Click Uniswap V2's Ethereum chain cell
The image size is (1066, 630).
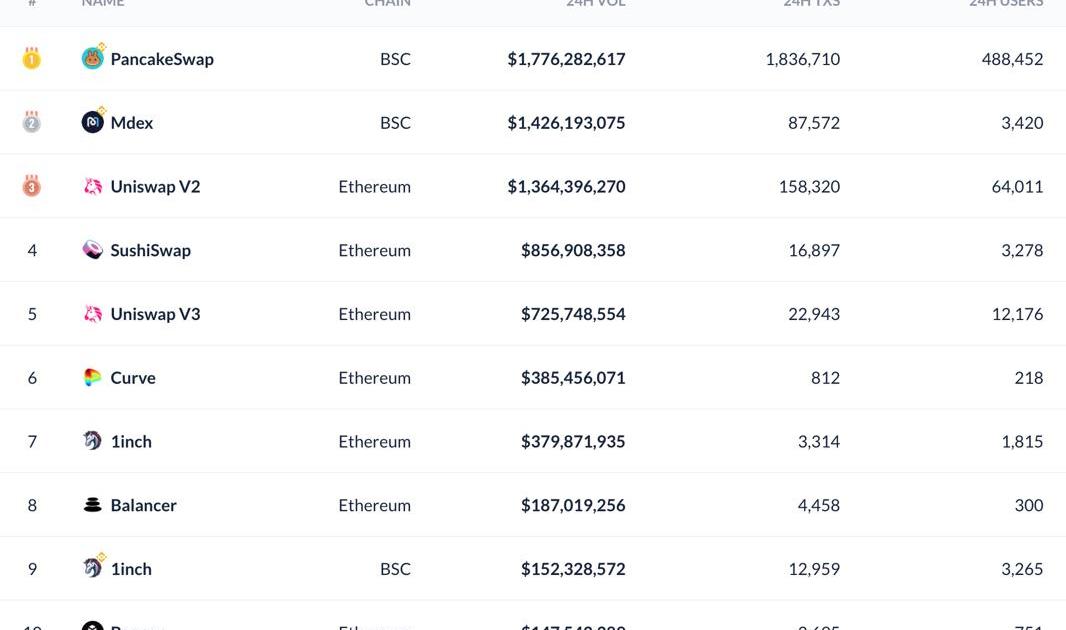(374, 186)
